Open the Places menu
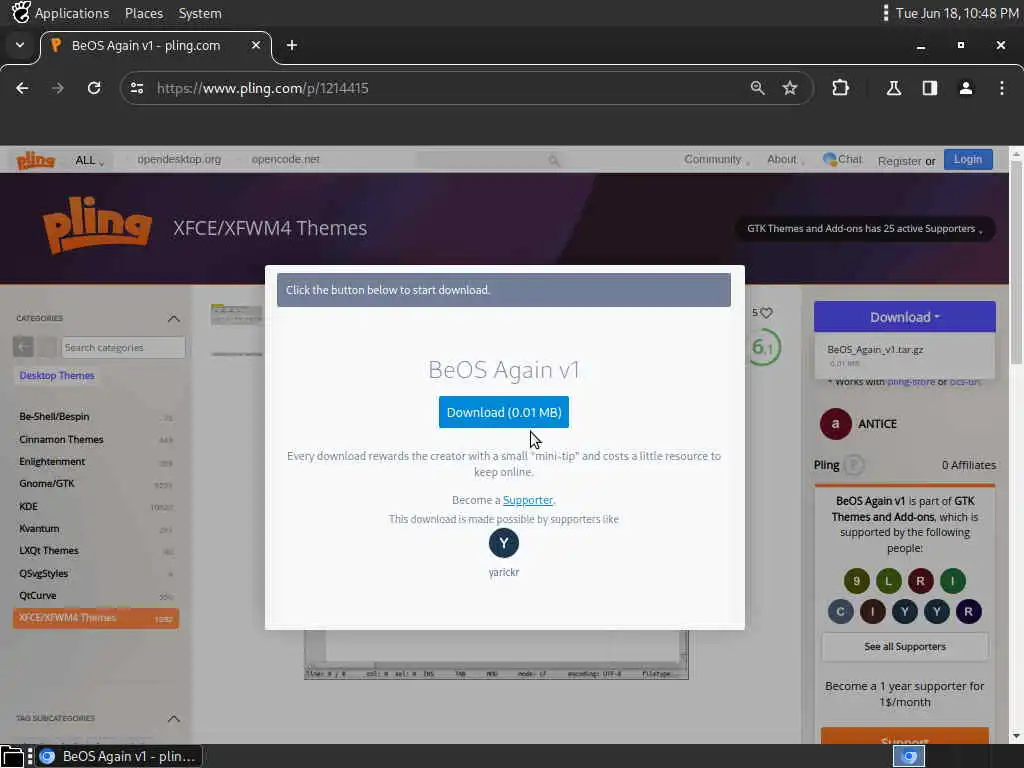1024x768 pixels. pyautogui.click(x=144, y=13)
